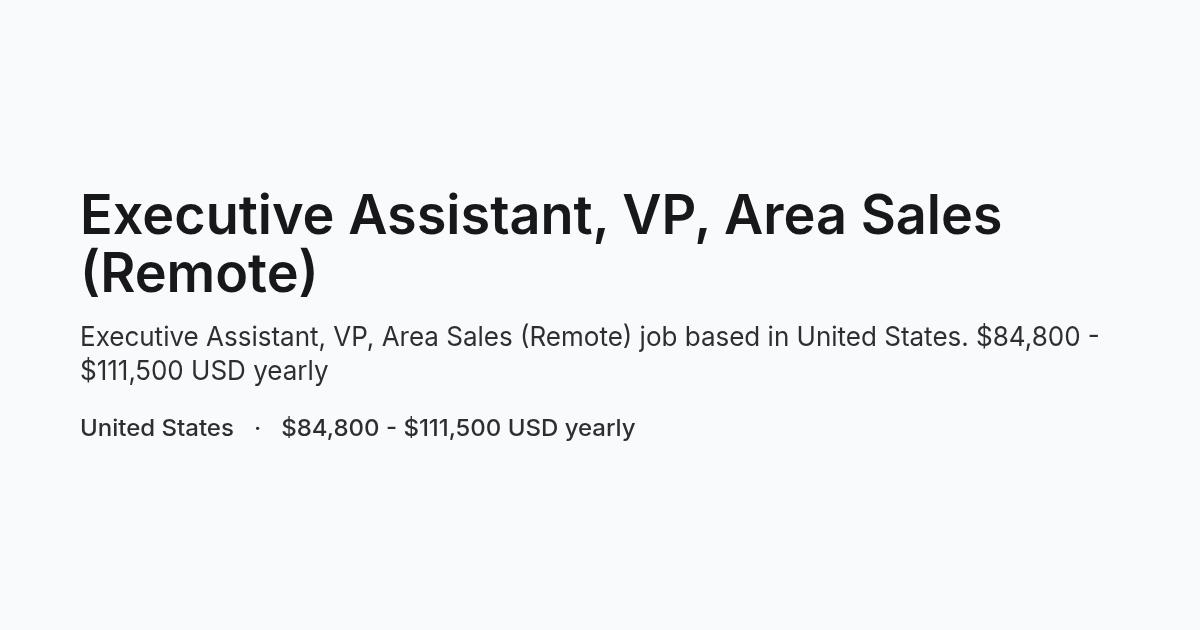
Task: Click "$111,500 USD yearly" in description's second line
Action: tap(204, 371)
